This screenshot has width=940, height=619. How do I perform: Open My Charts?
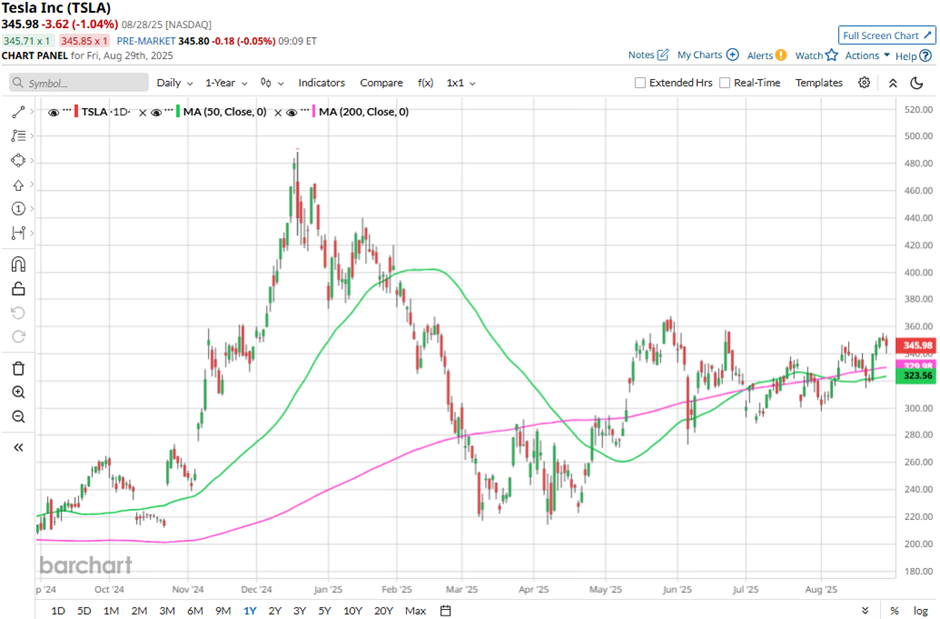click(707, 55)
